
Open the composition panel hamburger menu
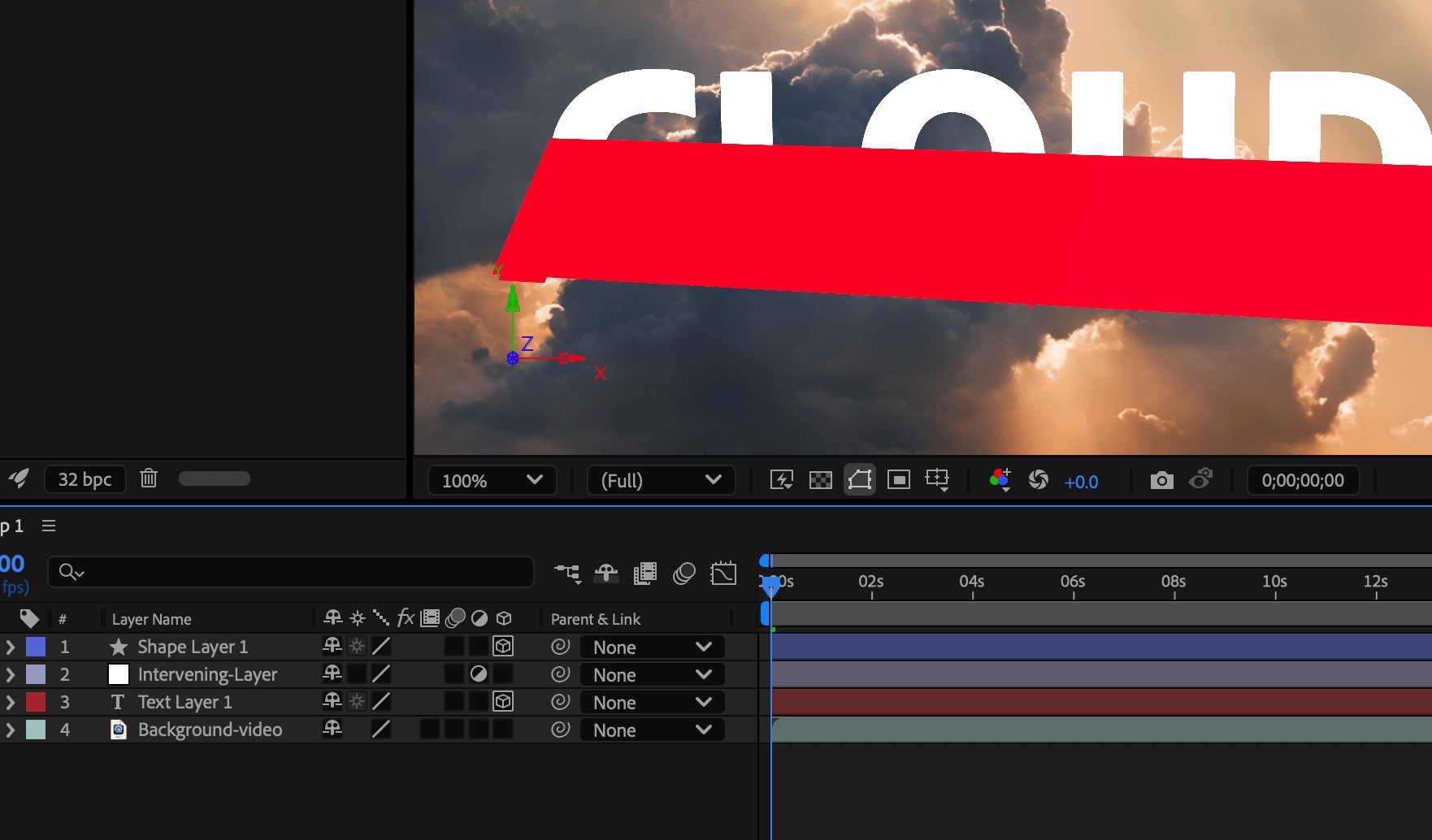(49, 526)
